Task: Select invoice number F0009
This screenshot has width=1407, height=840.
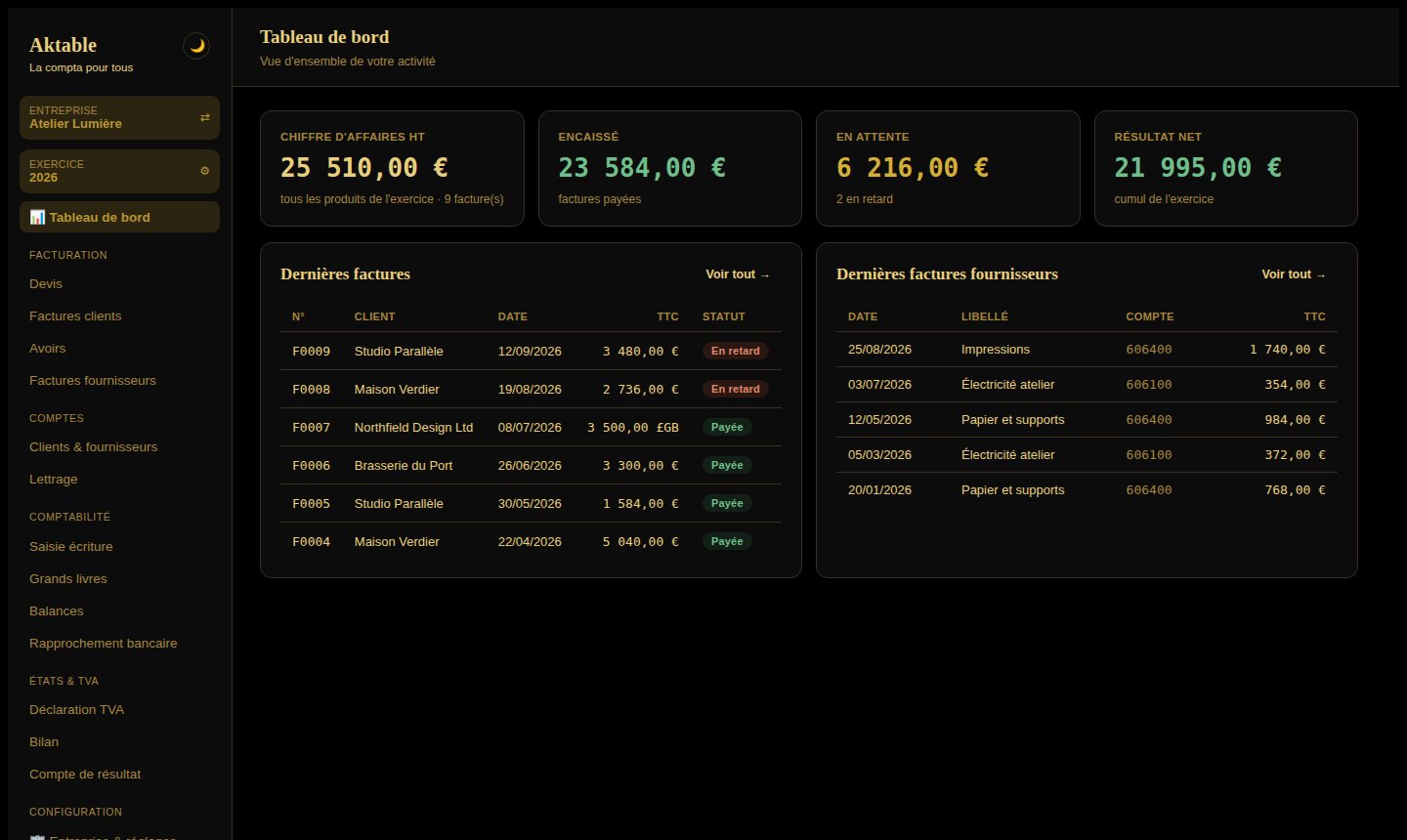Action: (311, 352)
